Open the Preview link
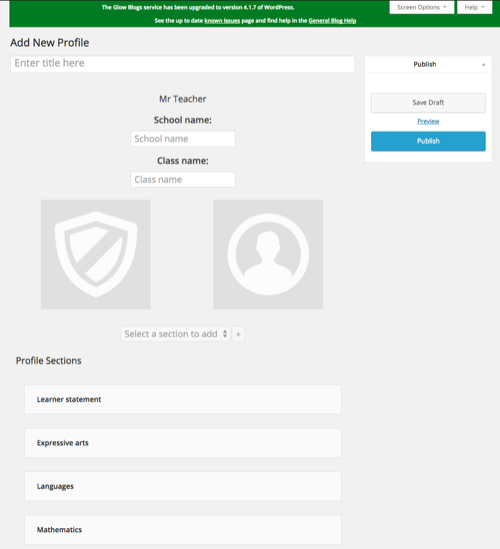Viewport: 500px width, 549px height. [428, 121]
